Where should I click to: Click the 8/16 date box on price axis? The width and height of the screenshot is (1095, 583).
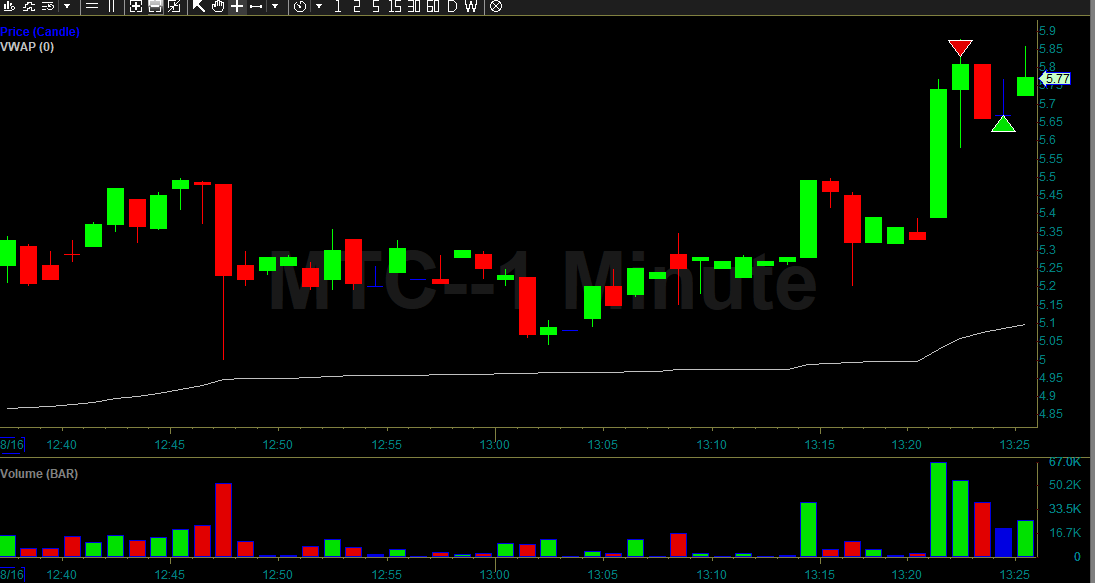[x=12, y=444]
